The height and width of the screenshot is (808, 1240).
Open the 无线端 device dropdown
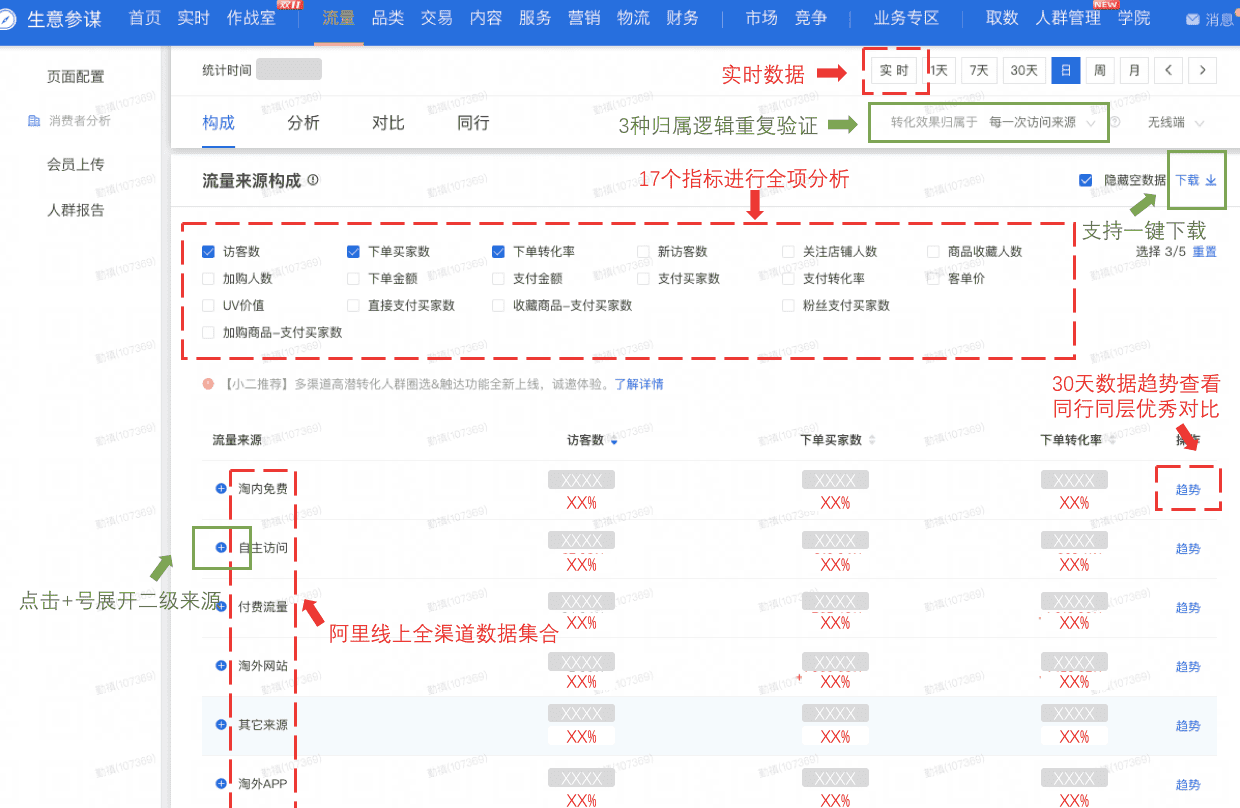1175,122
